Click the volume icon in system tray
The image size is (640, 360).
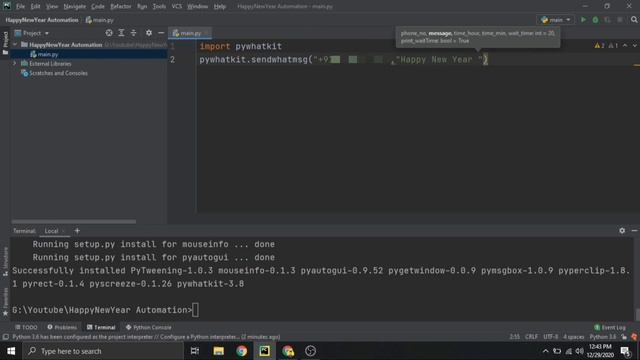click(580, 351)
